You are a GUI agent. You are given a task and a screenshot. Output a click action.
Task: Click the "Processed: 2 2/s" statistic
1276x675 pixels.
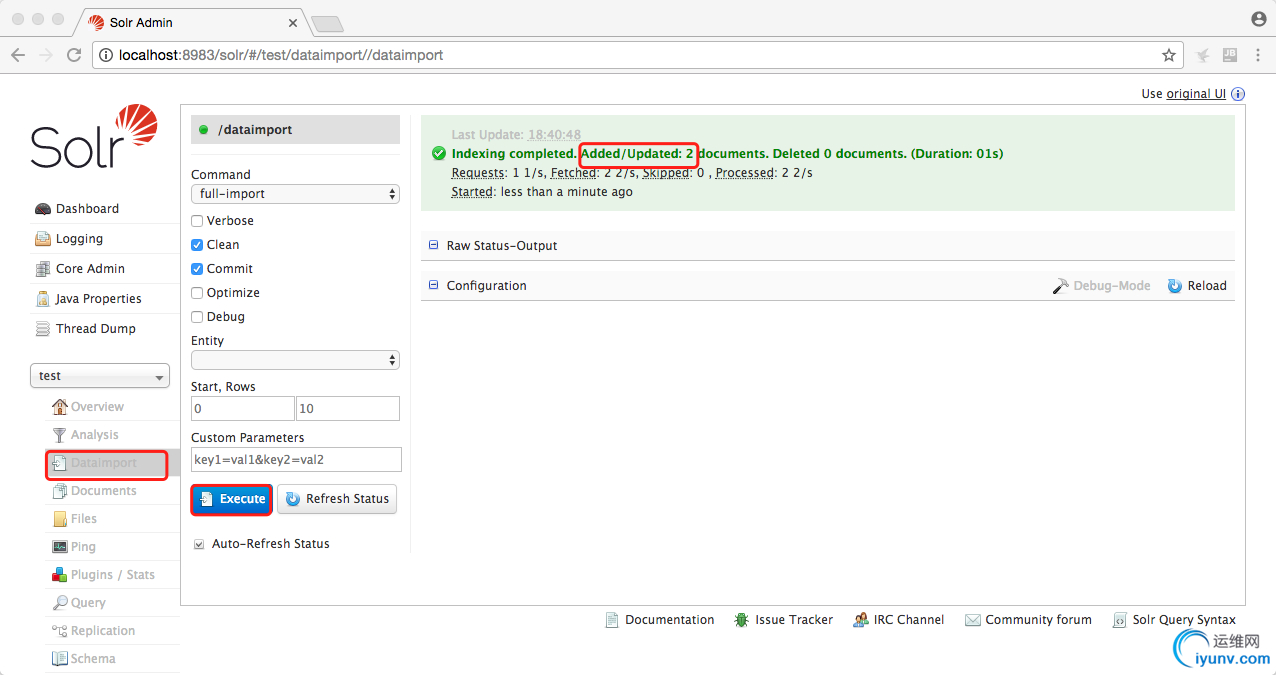pos(765,173)
